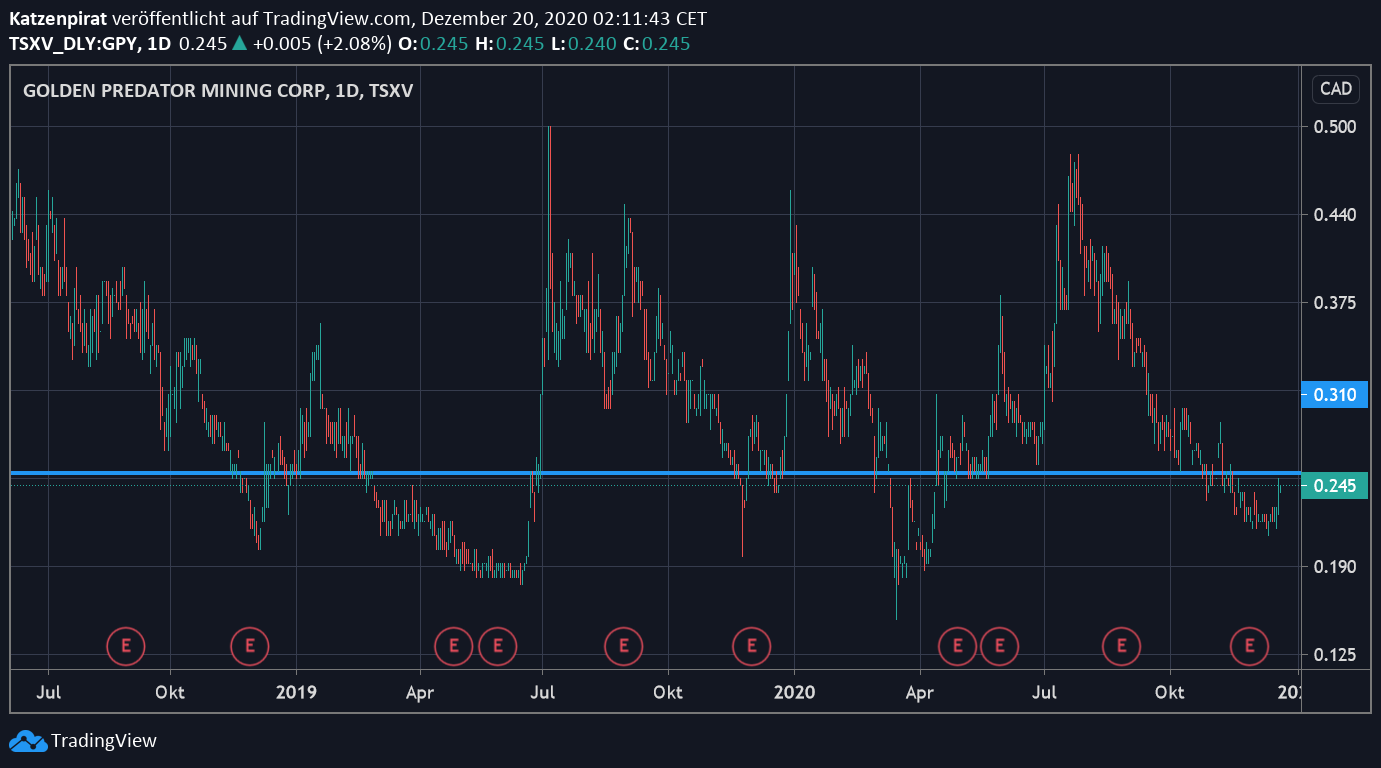
Task: Click the first earnings marker after Jul 2018
Action: point(126,646)
